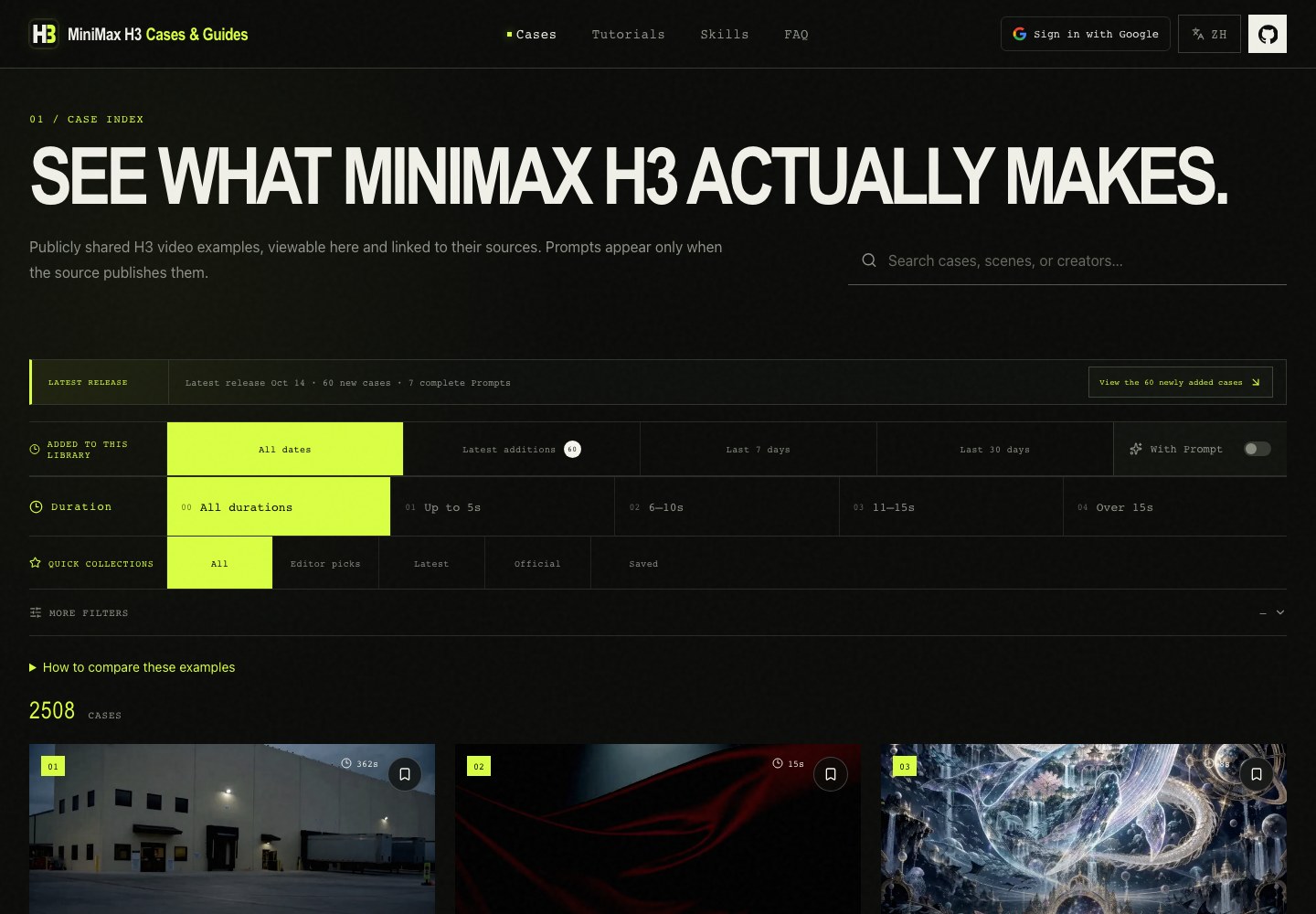Bookmark case 03 video card
The image size is (1316, 914).
point(1257,774)
